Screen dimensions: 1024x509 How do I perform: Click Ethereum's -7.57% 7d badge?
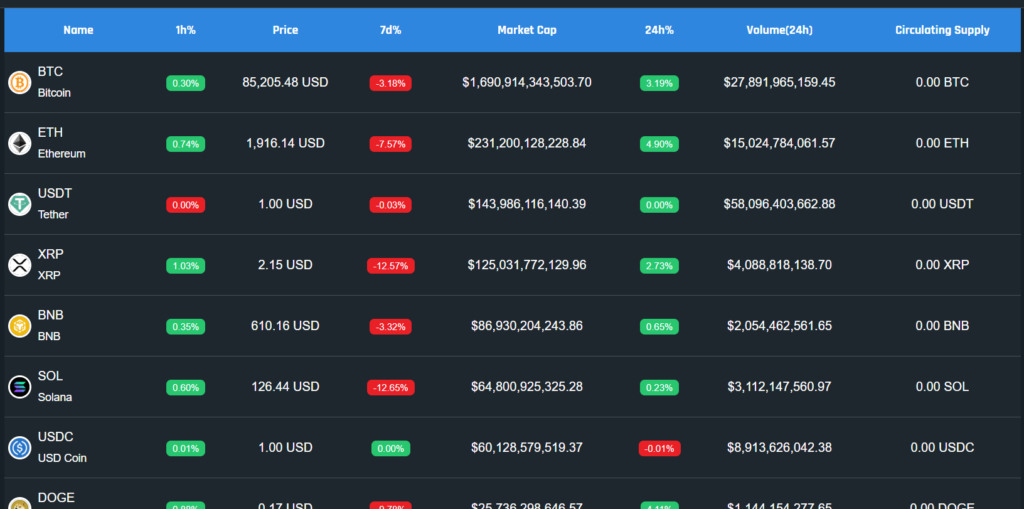coord(391,144)
